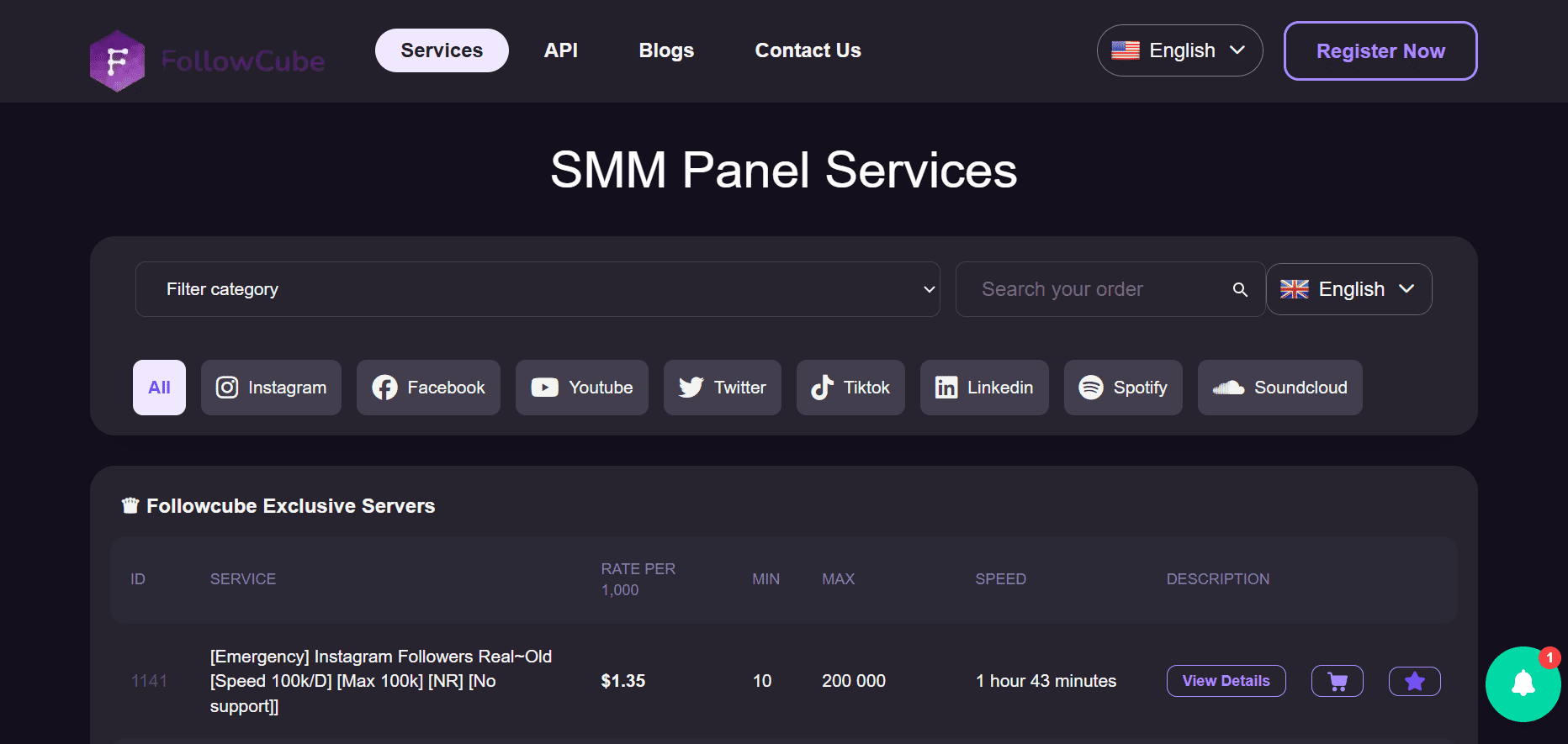Click the search magnifier icon
Screen dimensions: 1568x744
coord(1239,289)
